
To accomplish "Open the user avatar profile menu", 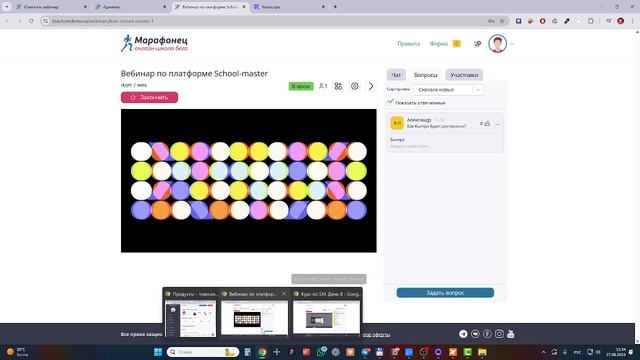I will (497, 44).
